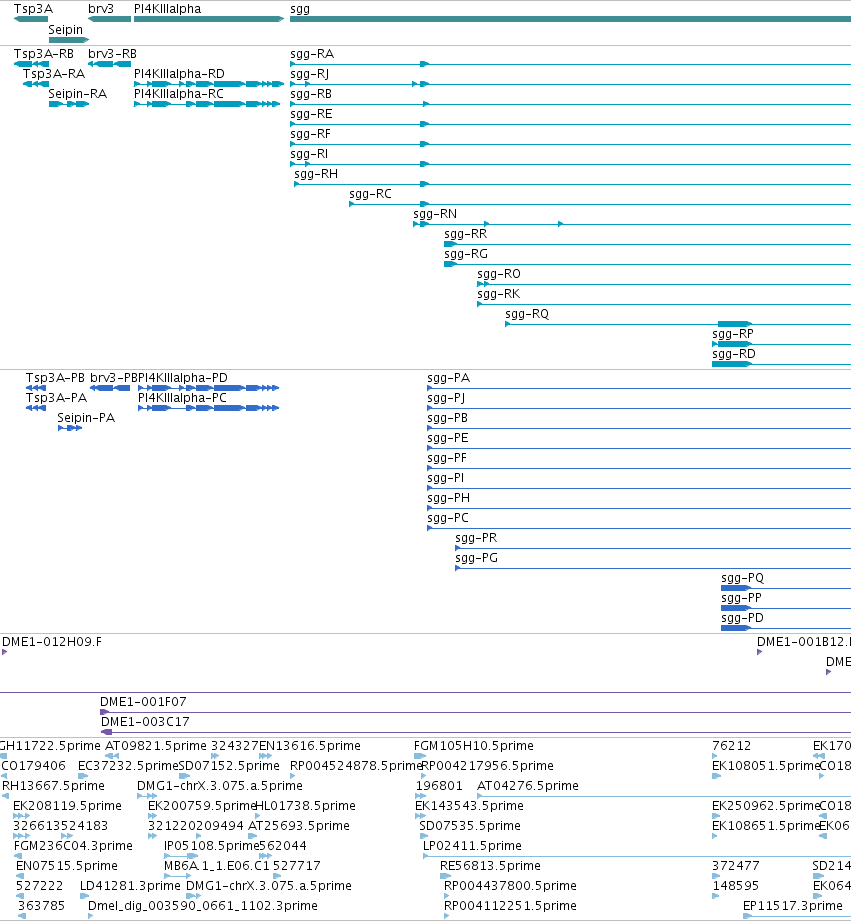The image size is (851, 921).
Task: Click the sgg-RG transcript label
Action: (x=466, y=254)
